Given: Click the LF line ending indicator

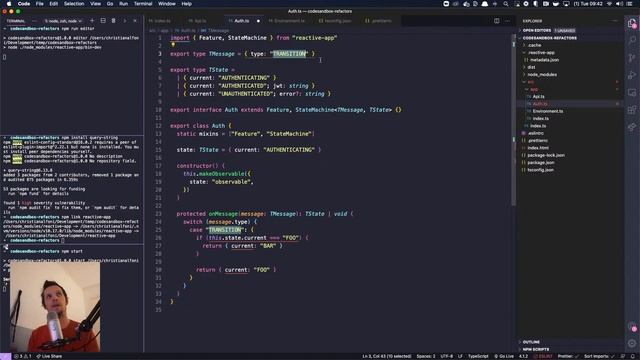Looking at the screenshot, I should click(x=460, y=356).
